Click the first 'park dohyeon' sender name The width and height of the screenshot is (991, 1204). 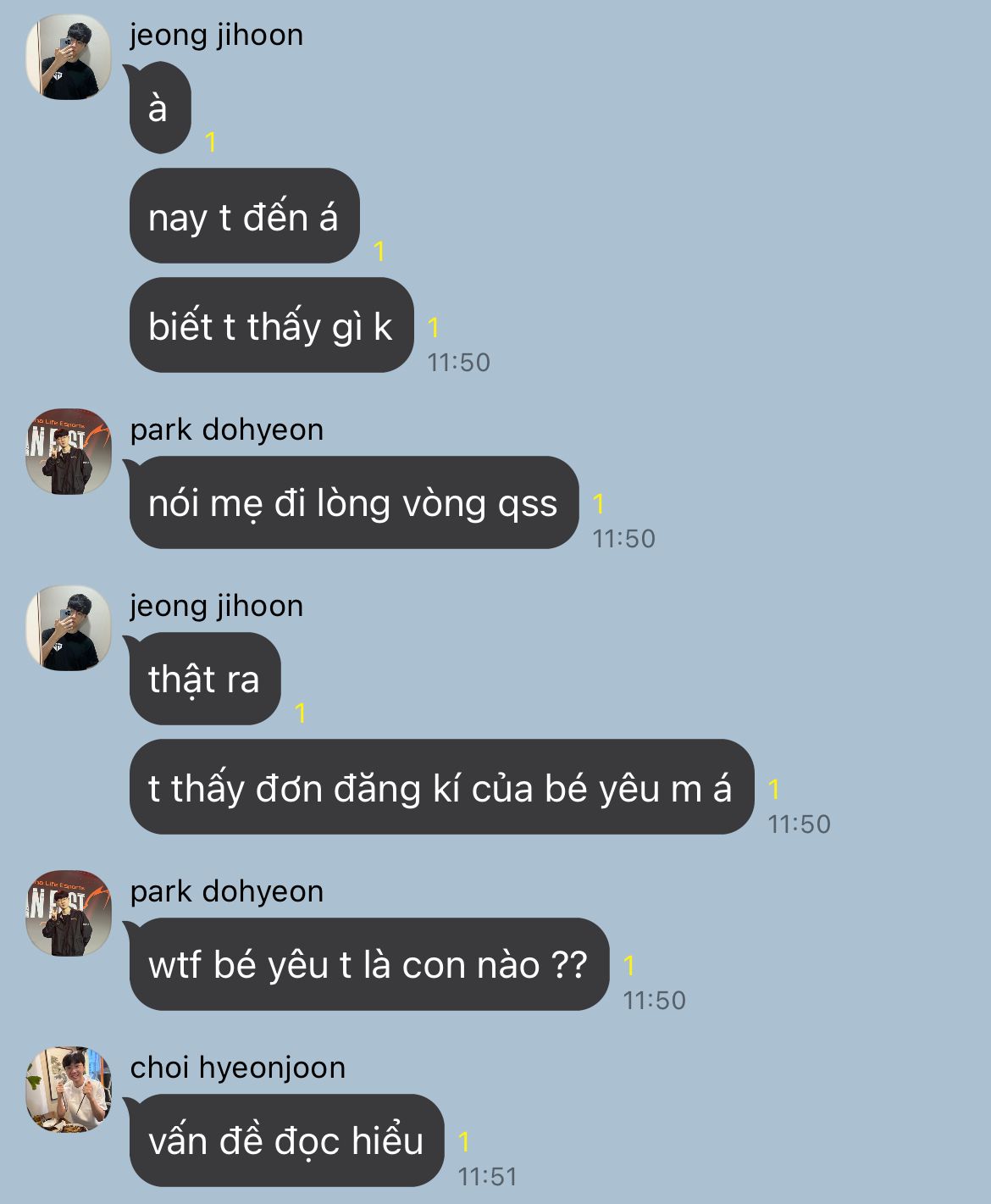tap(227, 430)
